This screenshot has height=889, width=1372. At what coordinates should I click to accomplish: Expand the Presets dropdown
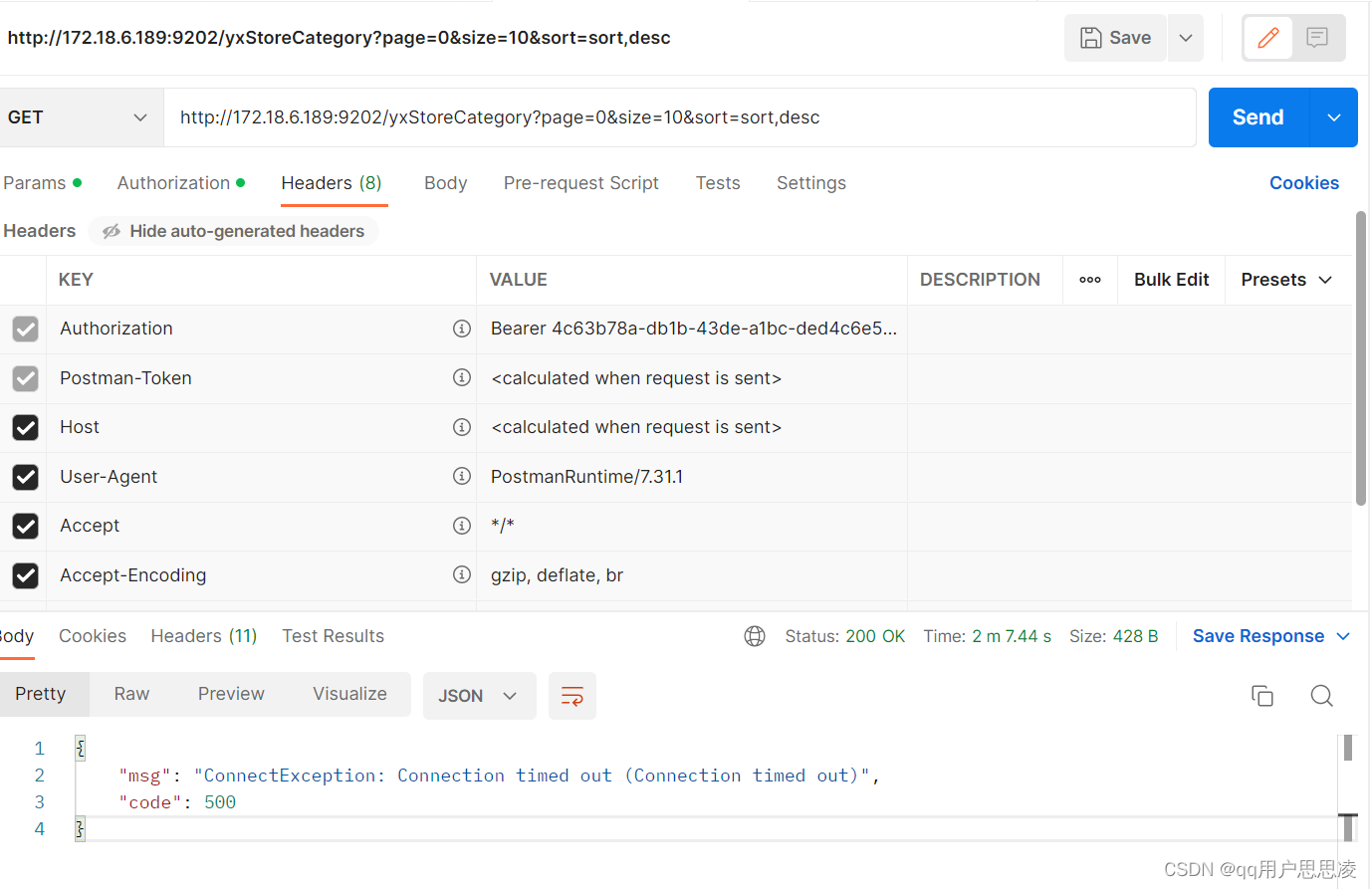(x=1286, y=280)
